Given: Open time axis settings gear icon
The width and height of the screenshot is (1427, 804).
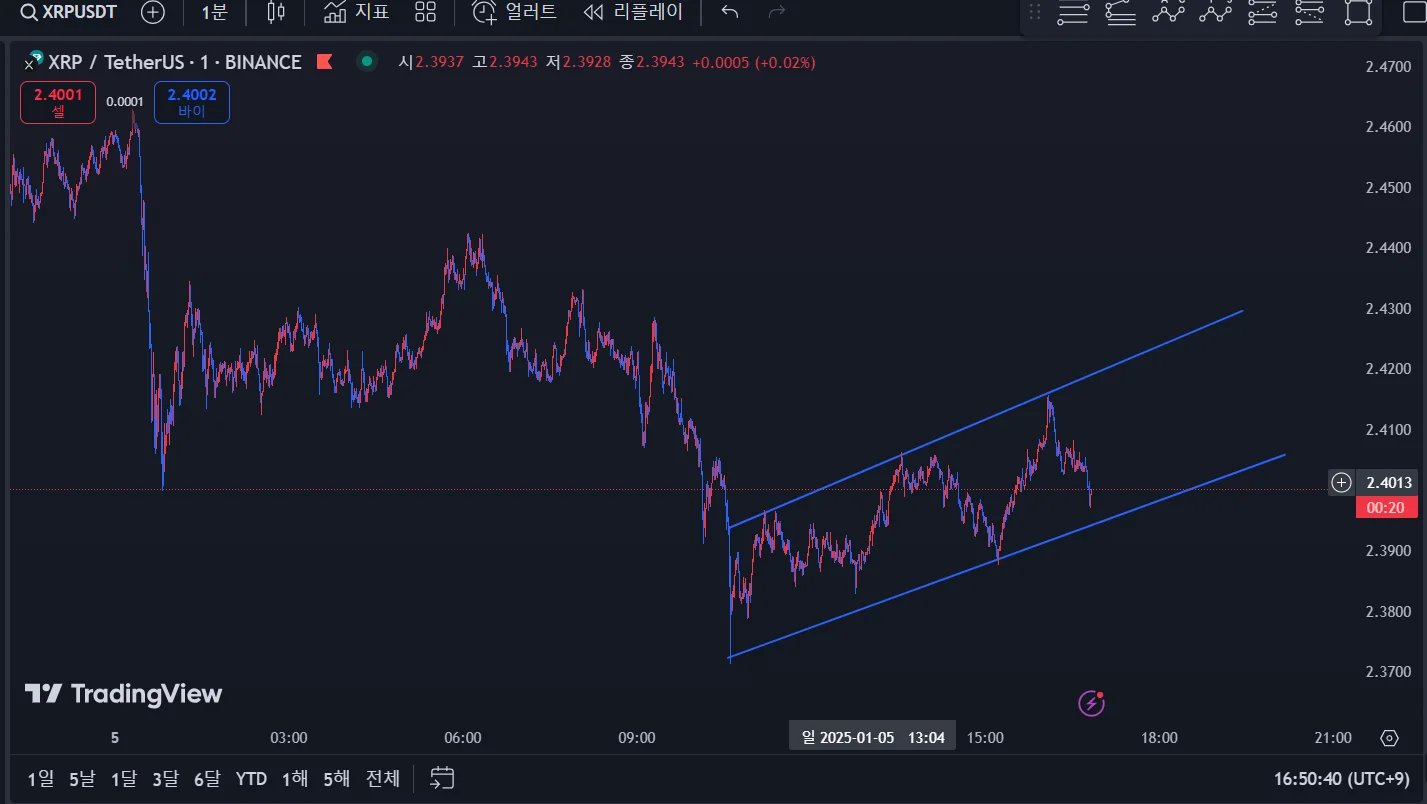Looking at the screenshot, I should (x=1389, y=738).
